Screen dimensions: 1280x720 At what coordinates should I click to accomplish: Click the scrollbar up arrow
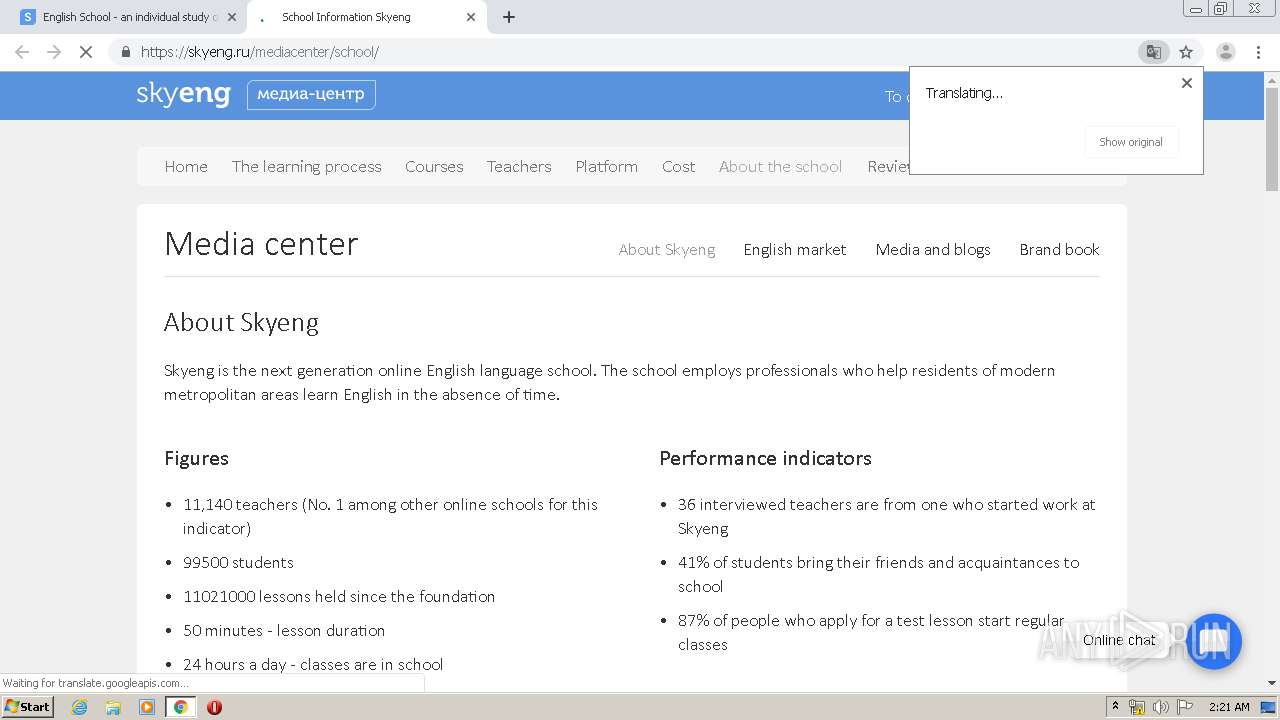[1272, 79]
